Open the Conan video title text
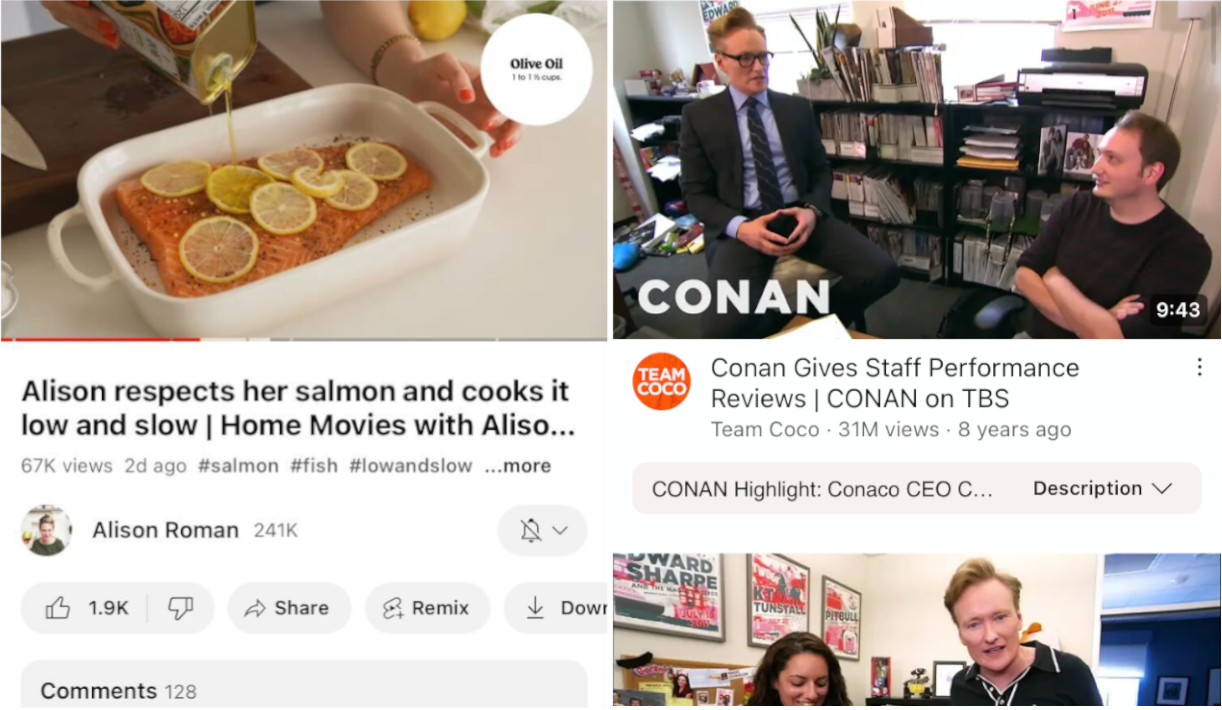 click(x=895, y=383)
